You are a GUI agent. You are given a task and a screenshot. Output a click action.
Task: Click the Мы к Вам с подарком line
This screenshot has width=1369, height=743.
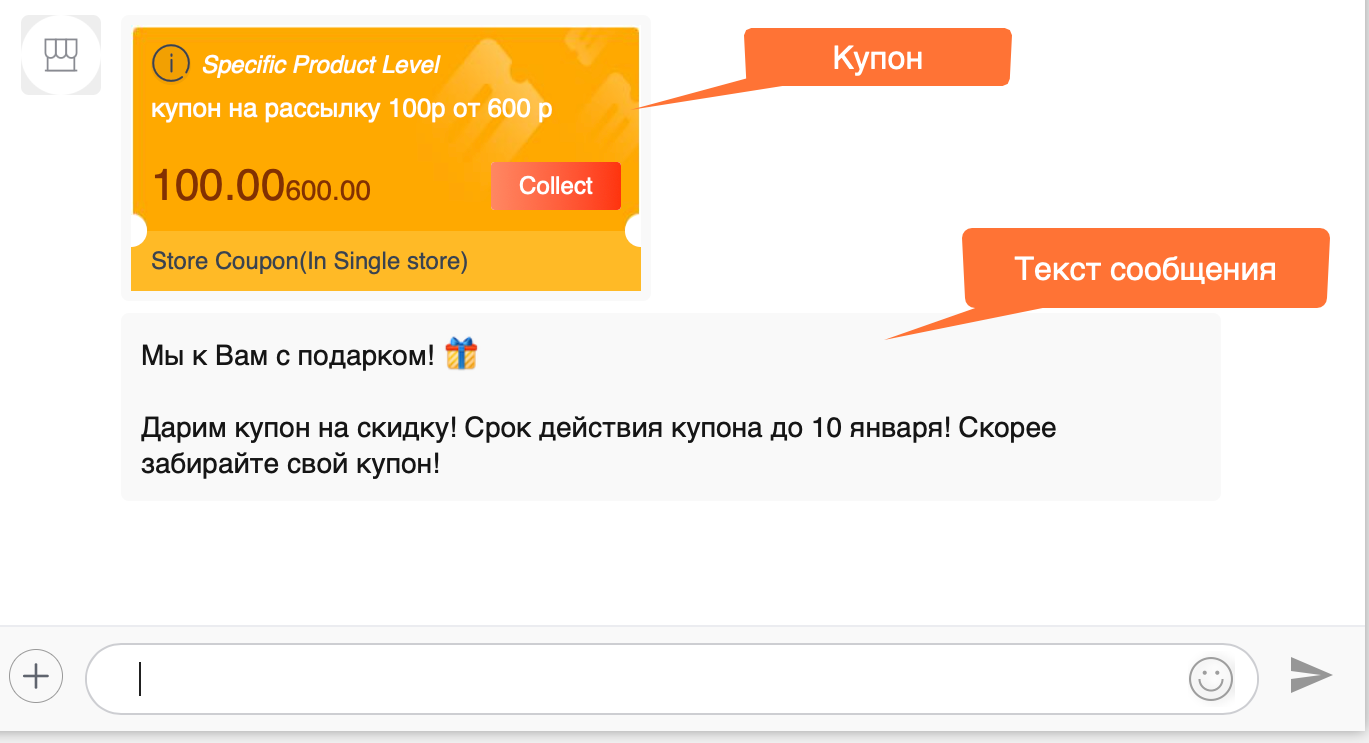(x=288, y=355)
